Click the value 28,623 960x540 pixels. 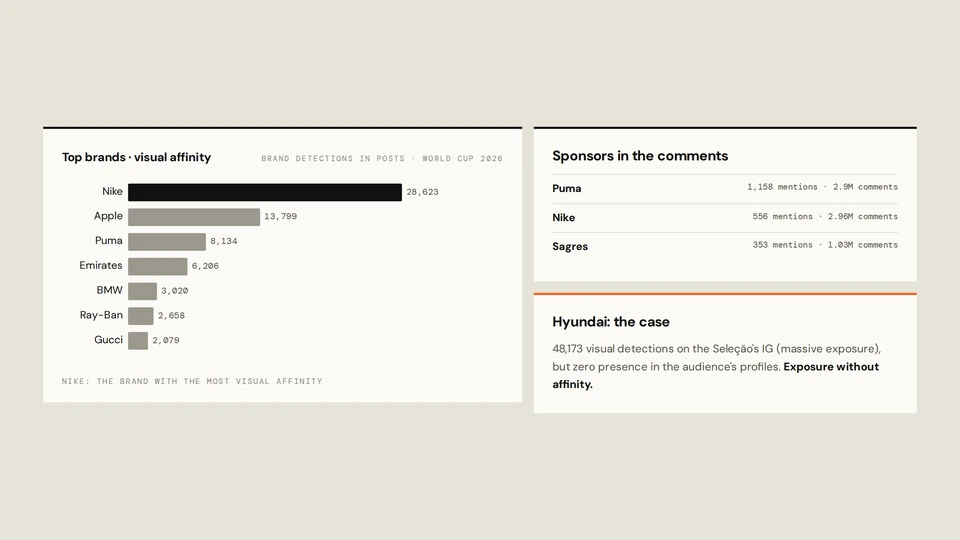(x=422, y=192)
